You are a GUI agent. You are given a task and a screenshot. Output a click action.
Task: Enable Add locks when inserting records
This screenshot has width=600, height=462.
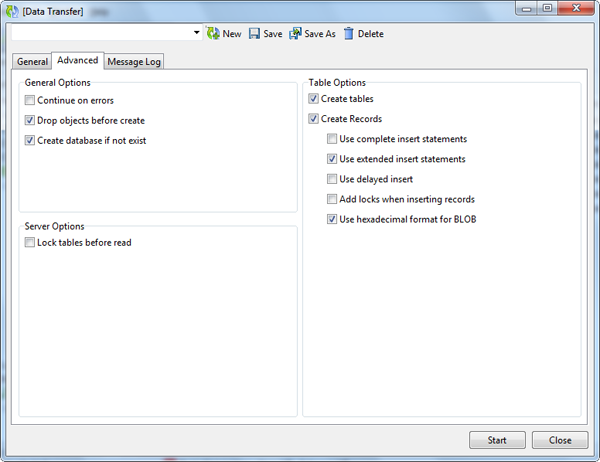332,199
